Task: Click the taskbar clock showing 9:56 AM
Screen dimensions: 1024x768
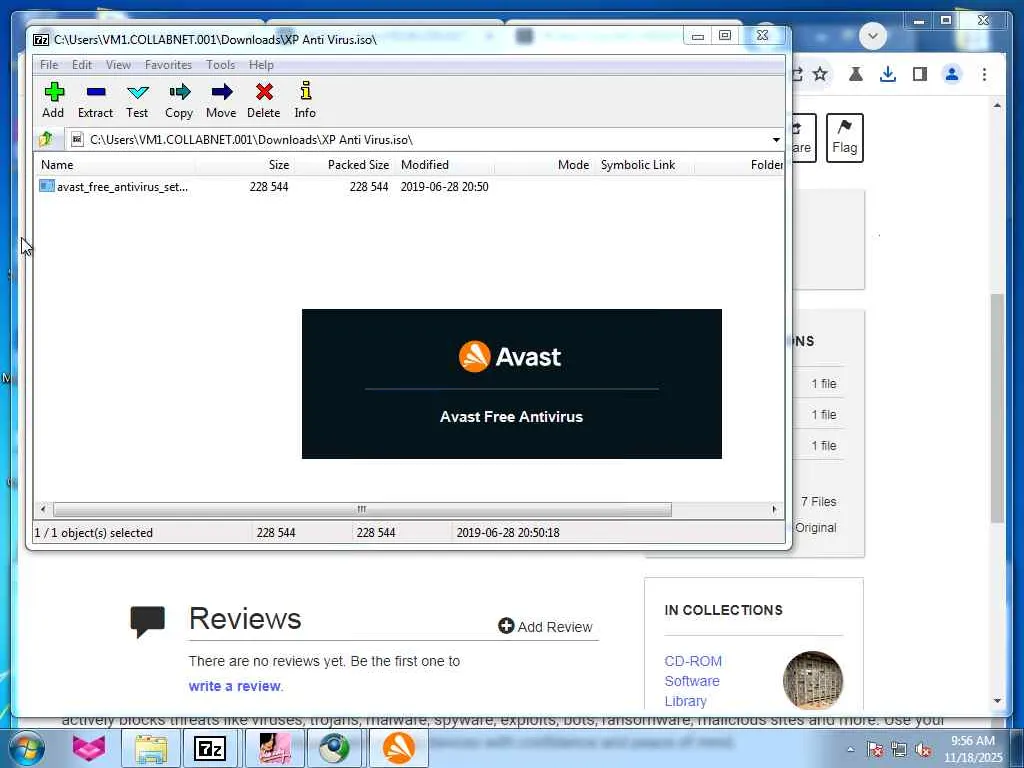Action: pyautogui.click(x=973, y=748)
